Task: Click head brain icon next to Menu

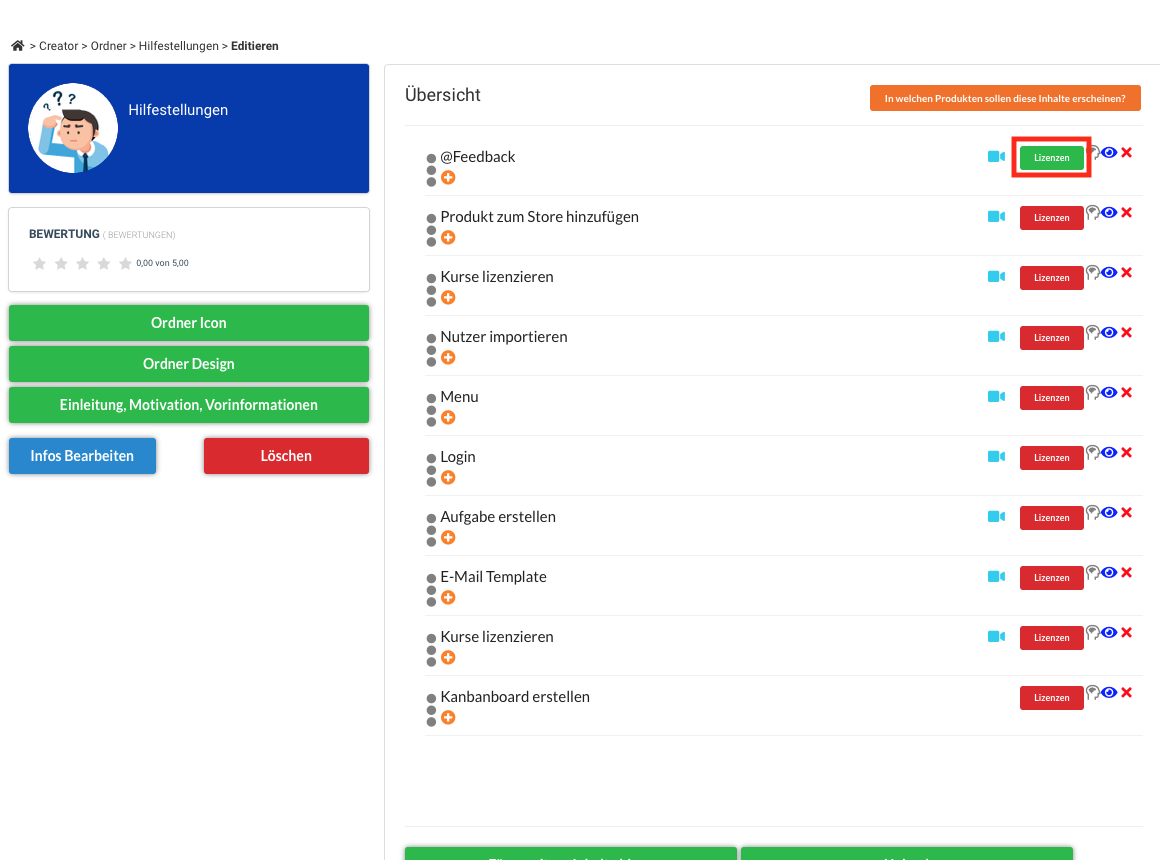Action: (1093, 392)
